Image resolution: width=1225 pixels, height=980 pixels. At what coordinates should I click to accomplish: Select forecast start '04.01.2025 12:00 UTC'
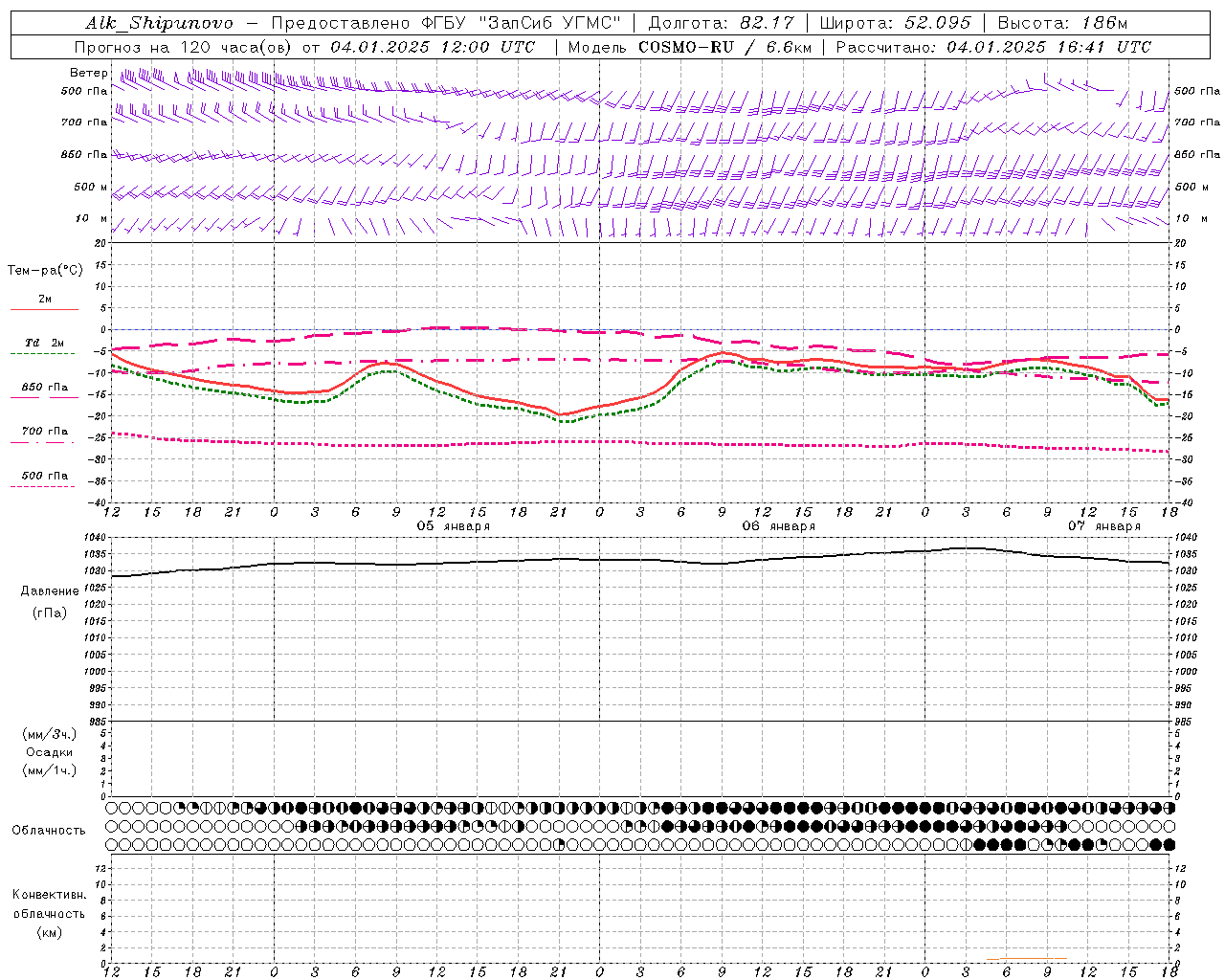(x=433, y=47)
